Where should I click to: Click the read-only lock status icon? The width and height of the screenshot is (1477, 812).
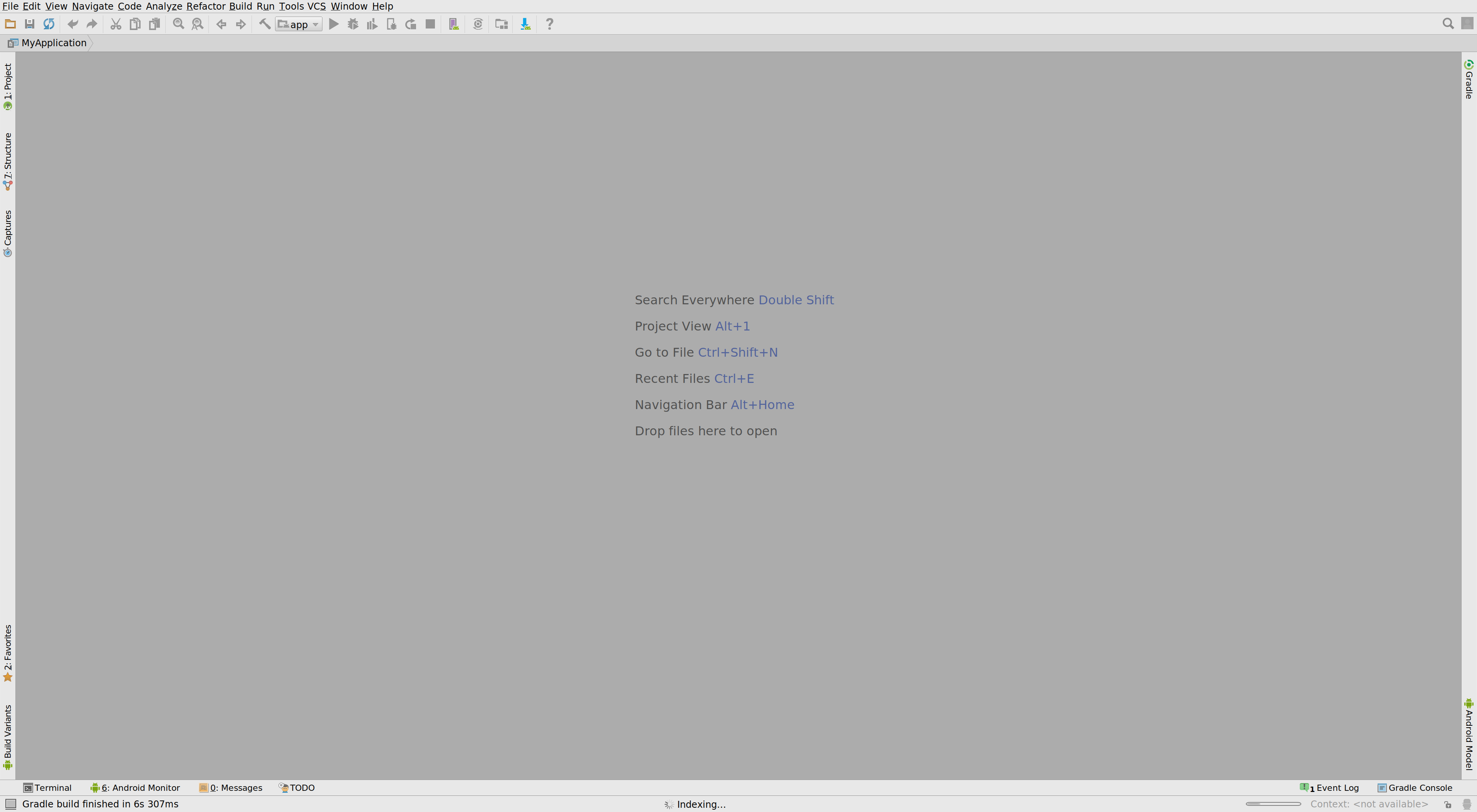[1448, 805]
